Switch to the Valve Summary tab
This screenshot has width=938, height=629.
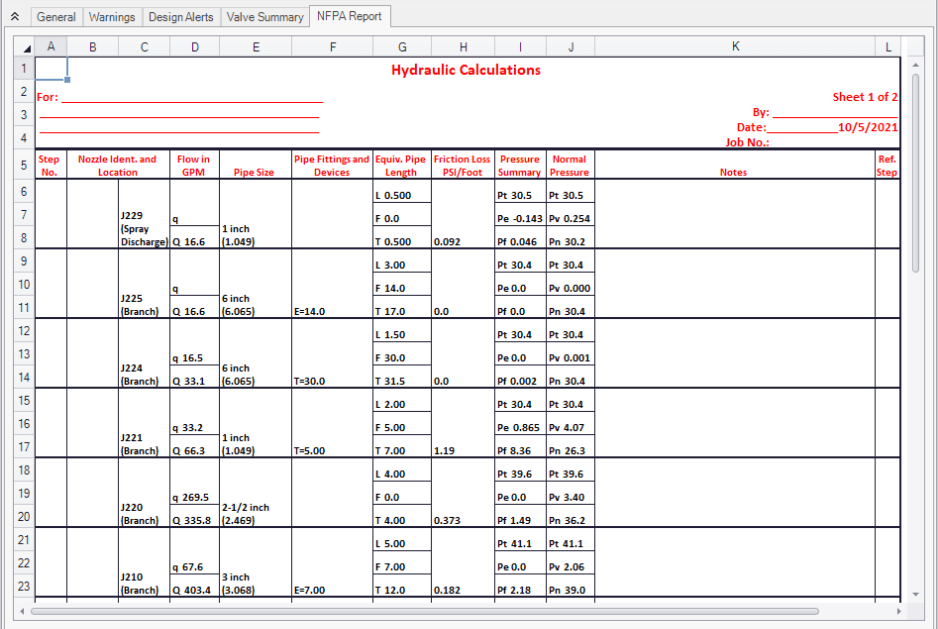coord(265,17)
